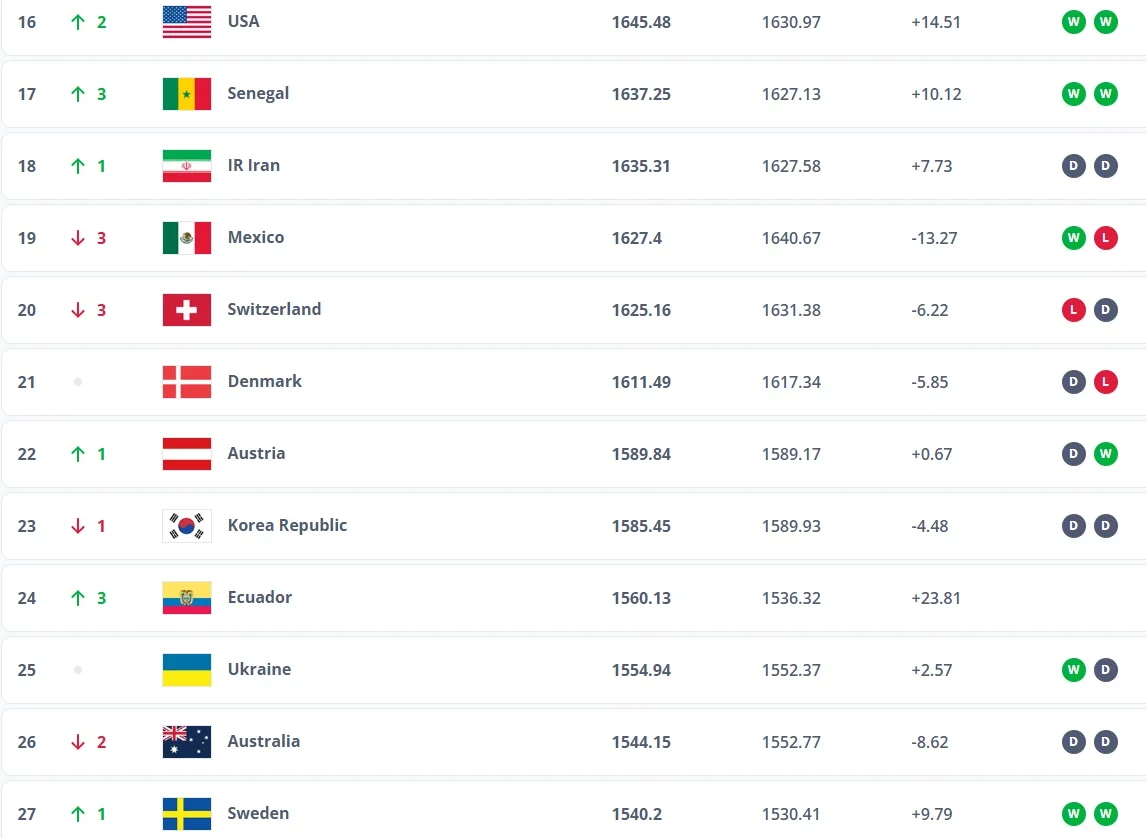Image resolution: width=1146 pixels, height=838 pixels.
Task: Click the Ecuador flag icon
Action: [187, 598]
